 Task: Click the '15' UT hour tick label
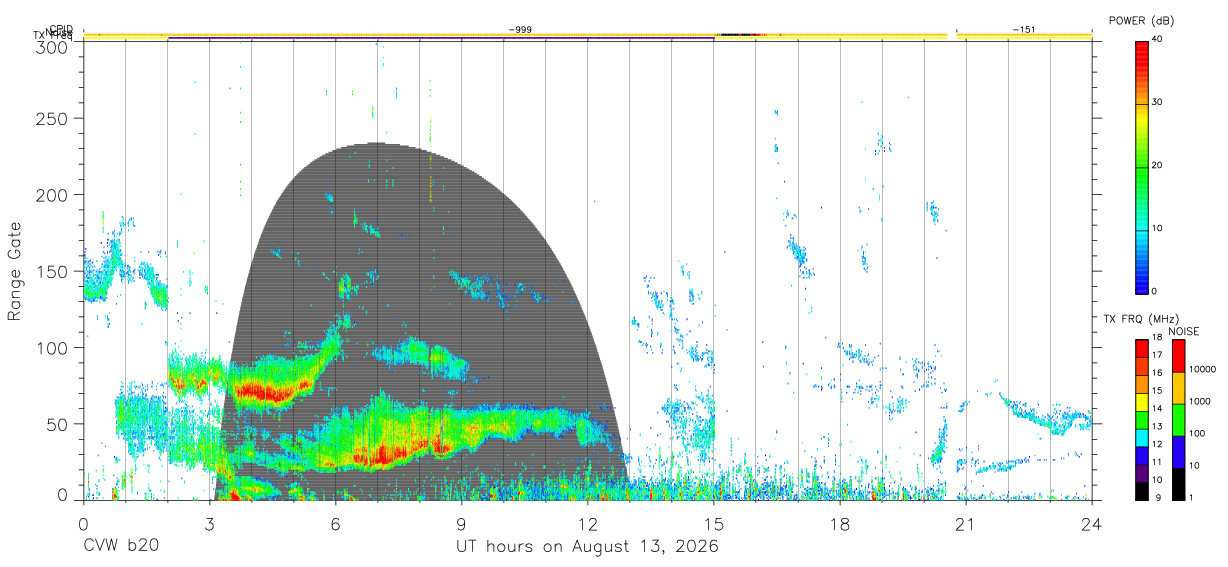[x=714, y=523]
